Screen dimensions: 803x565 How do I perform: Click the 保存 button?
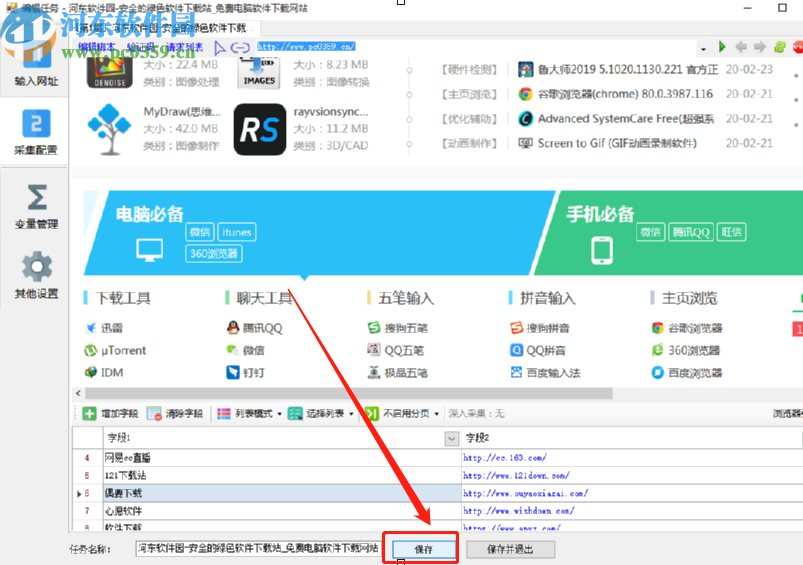[x=424, y=549]
